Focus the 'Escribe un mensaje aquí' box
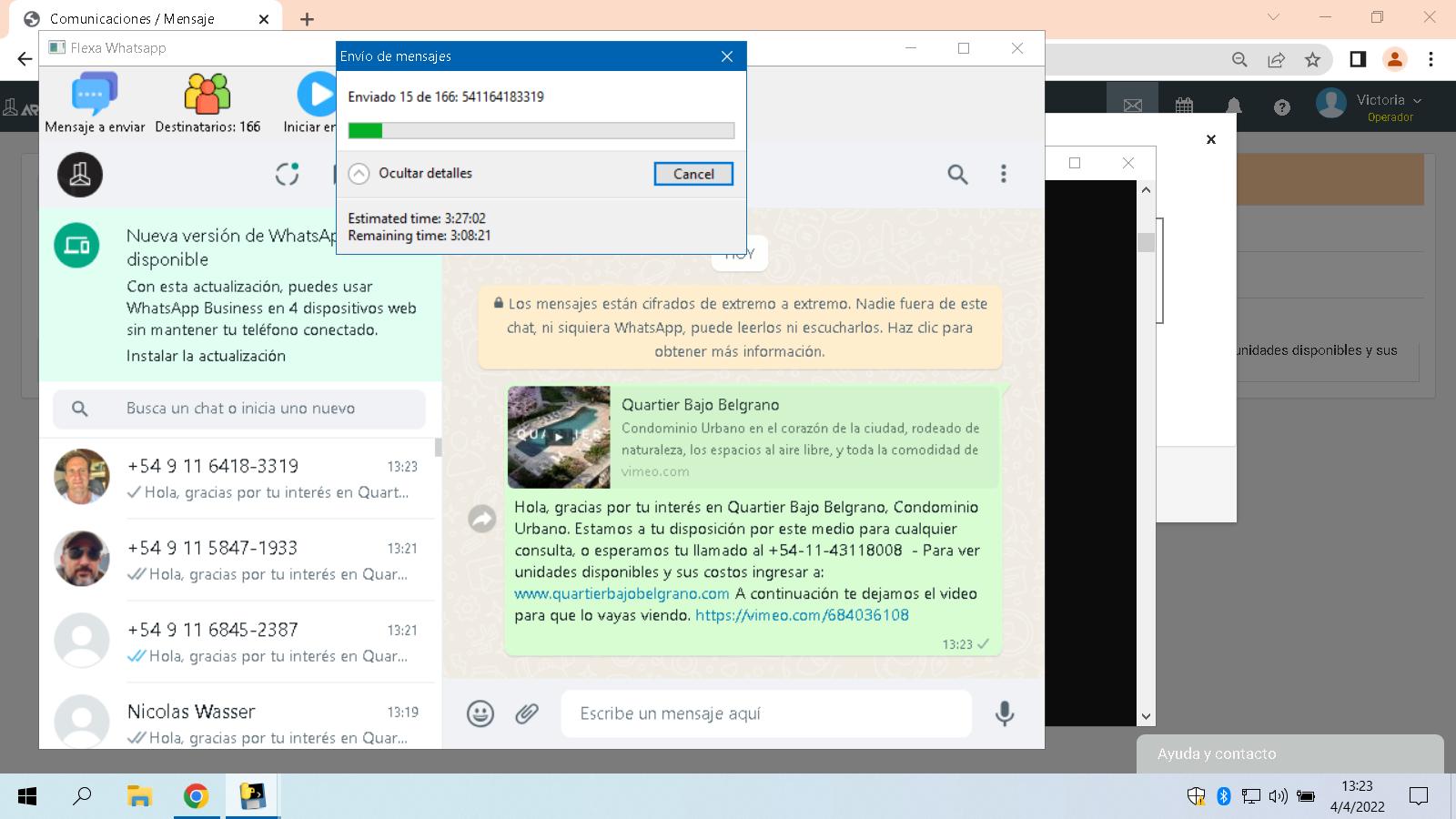Viewport: 1456px width, 819px height. (766, 713)
